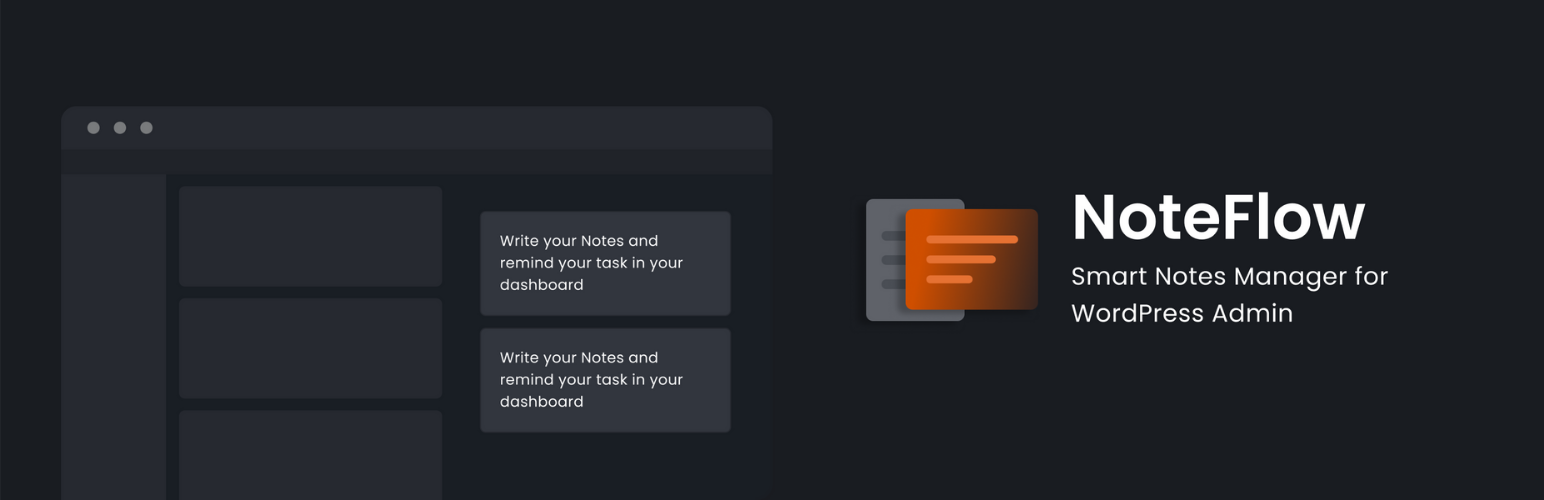Click the "Smart Notes Manager for" subtitle line
Viewport: 1544px width, 500px height.
pos(1229,276)
